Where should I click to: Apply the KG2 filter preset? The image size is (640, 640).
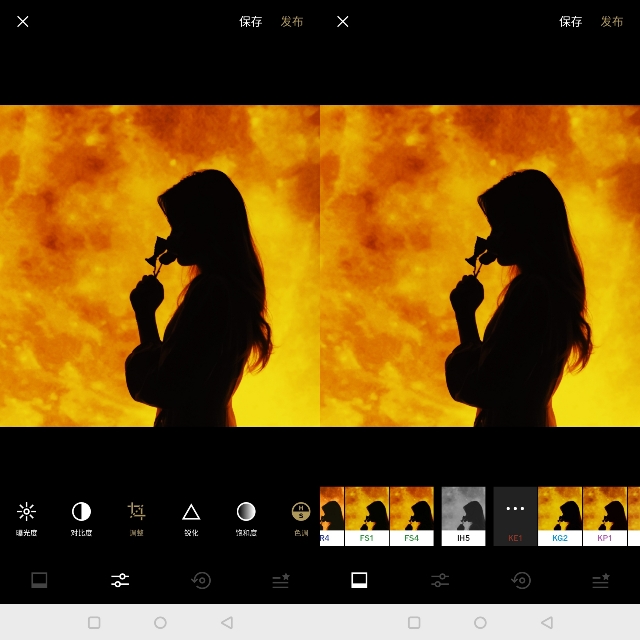click(559, 515)
